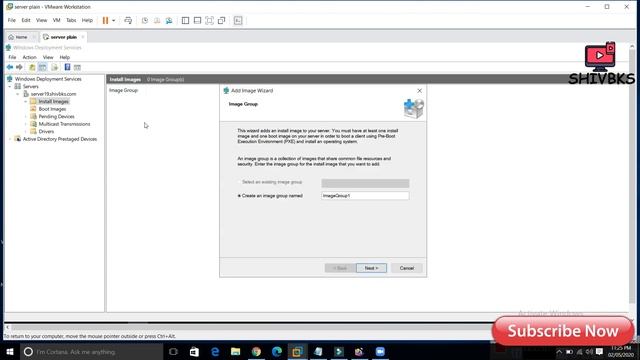The width and height of the screenshot is (640, 360).
Task: Click the ImageGroup1 name field
Action: pyautogui.click(x=365, y=196)
